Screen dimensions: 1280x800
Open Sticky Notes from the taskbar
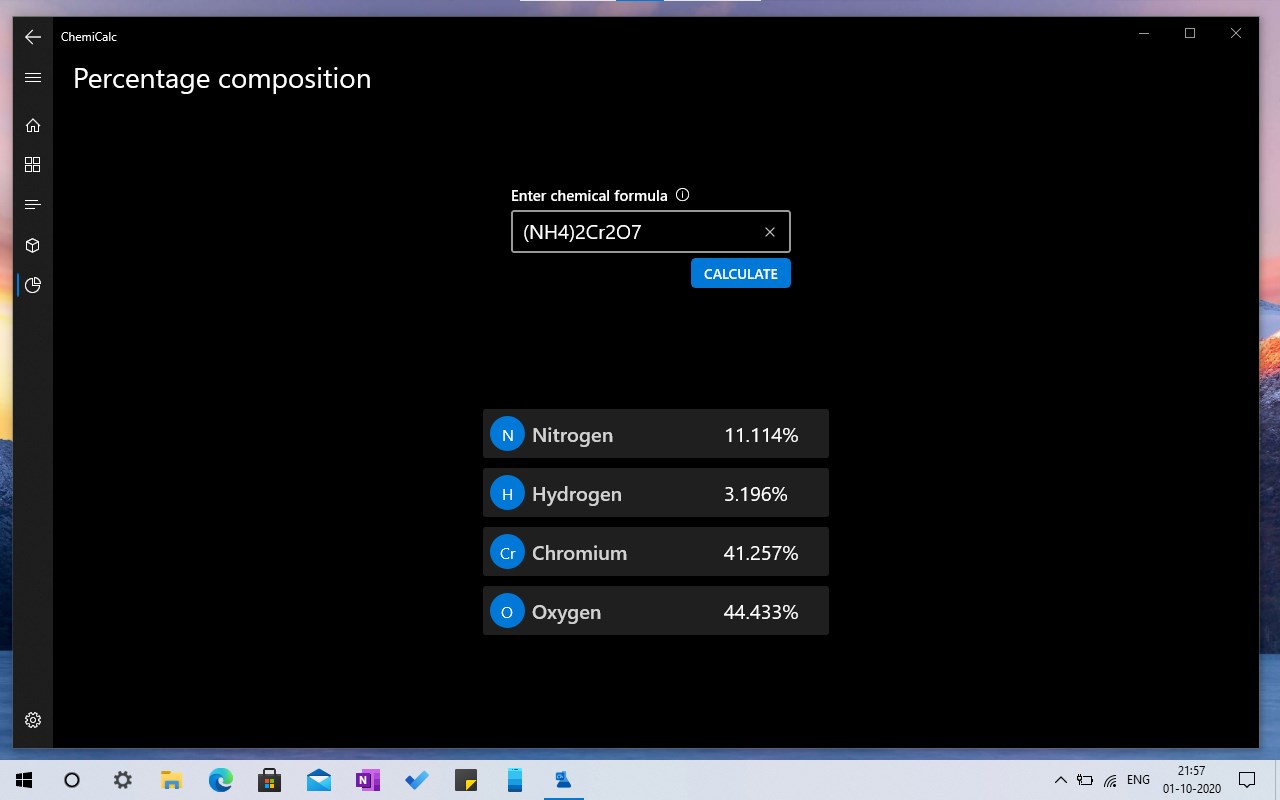(x=465, y=780)
